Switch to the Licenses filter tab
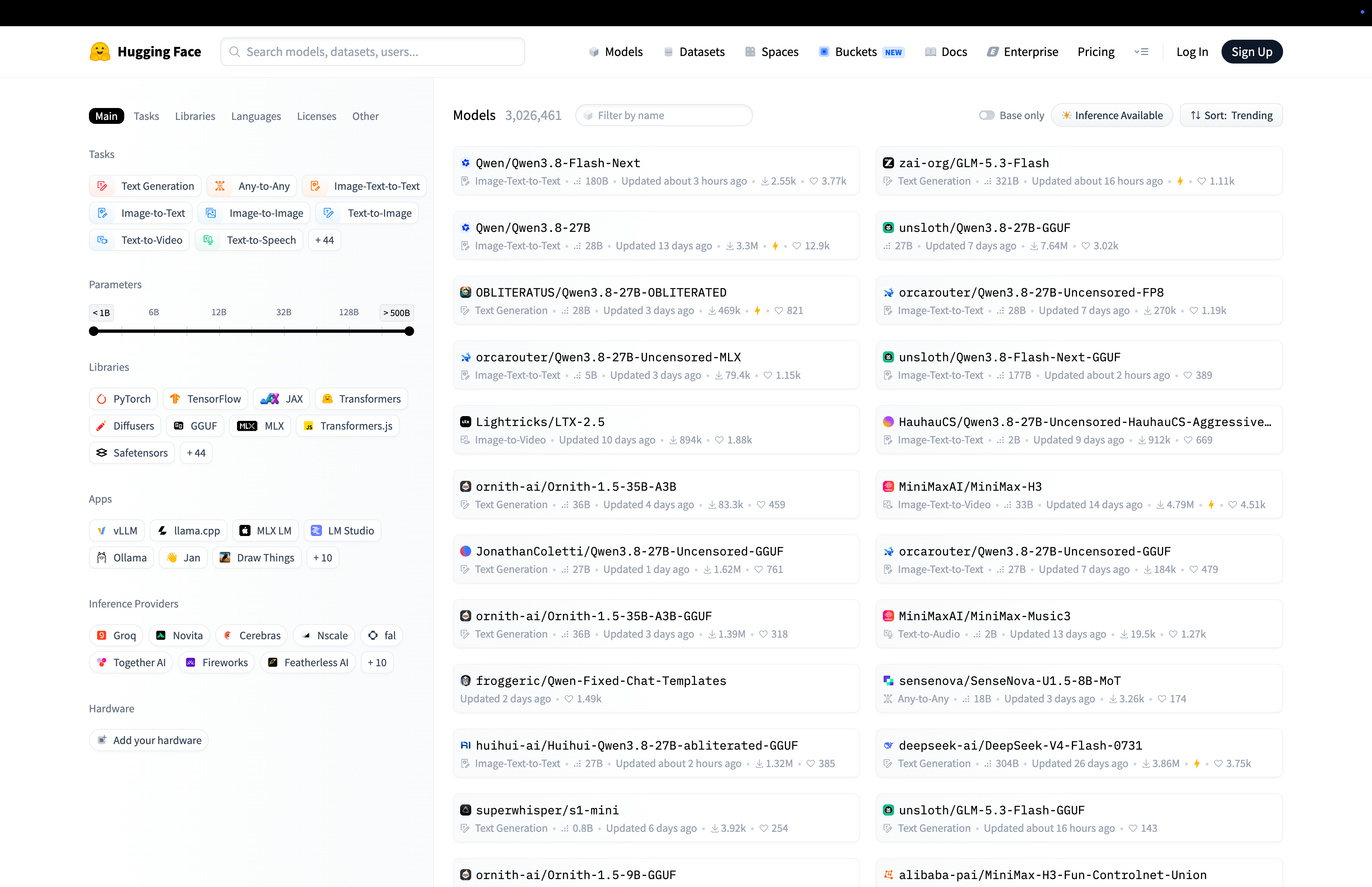1372x887 pixels. point(317,116)
